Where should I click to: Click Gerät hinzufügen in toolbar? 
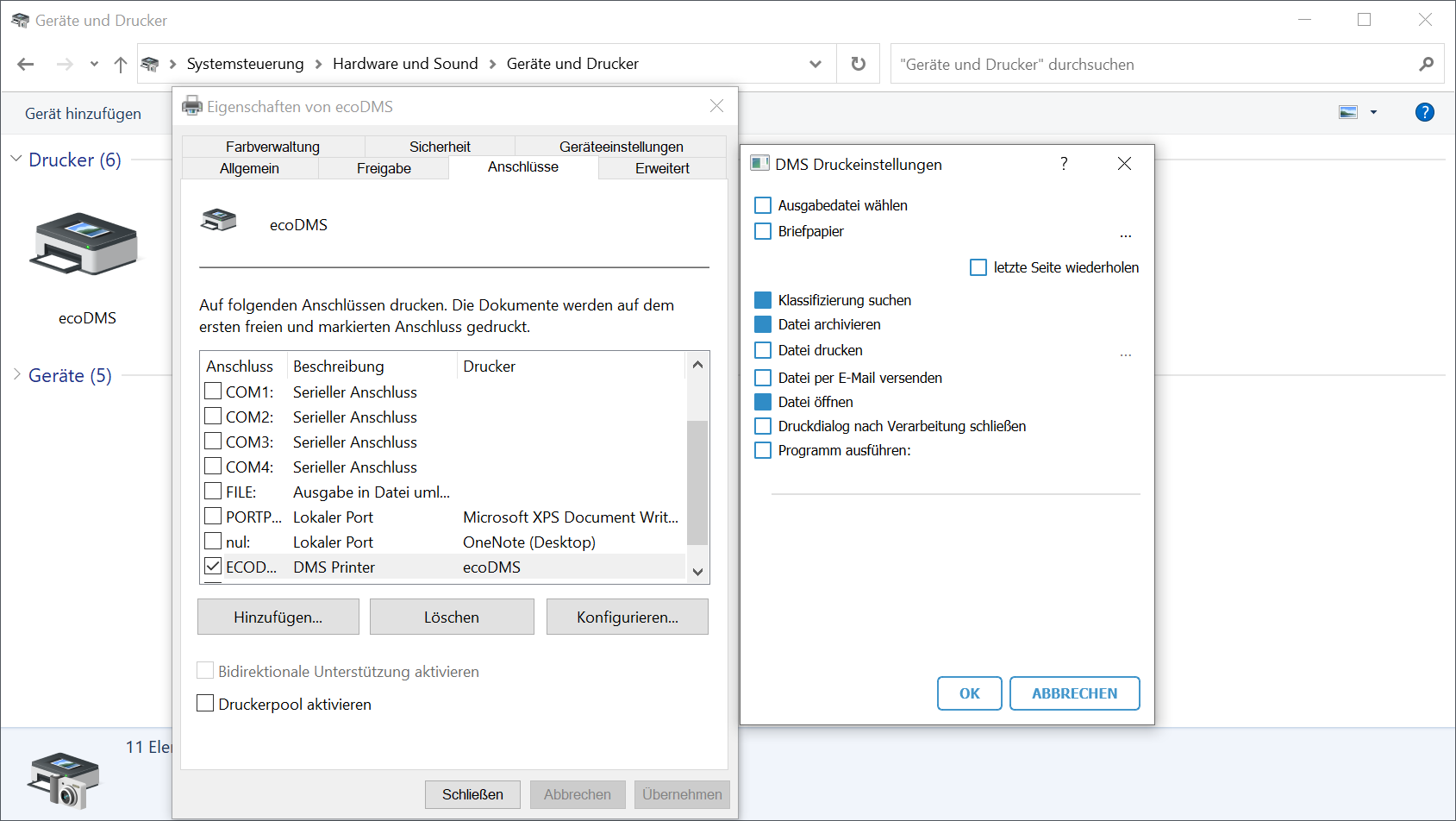pos(83,114)
